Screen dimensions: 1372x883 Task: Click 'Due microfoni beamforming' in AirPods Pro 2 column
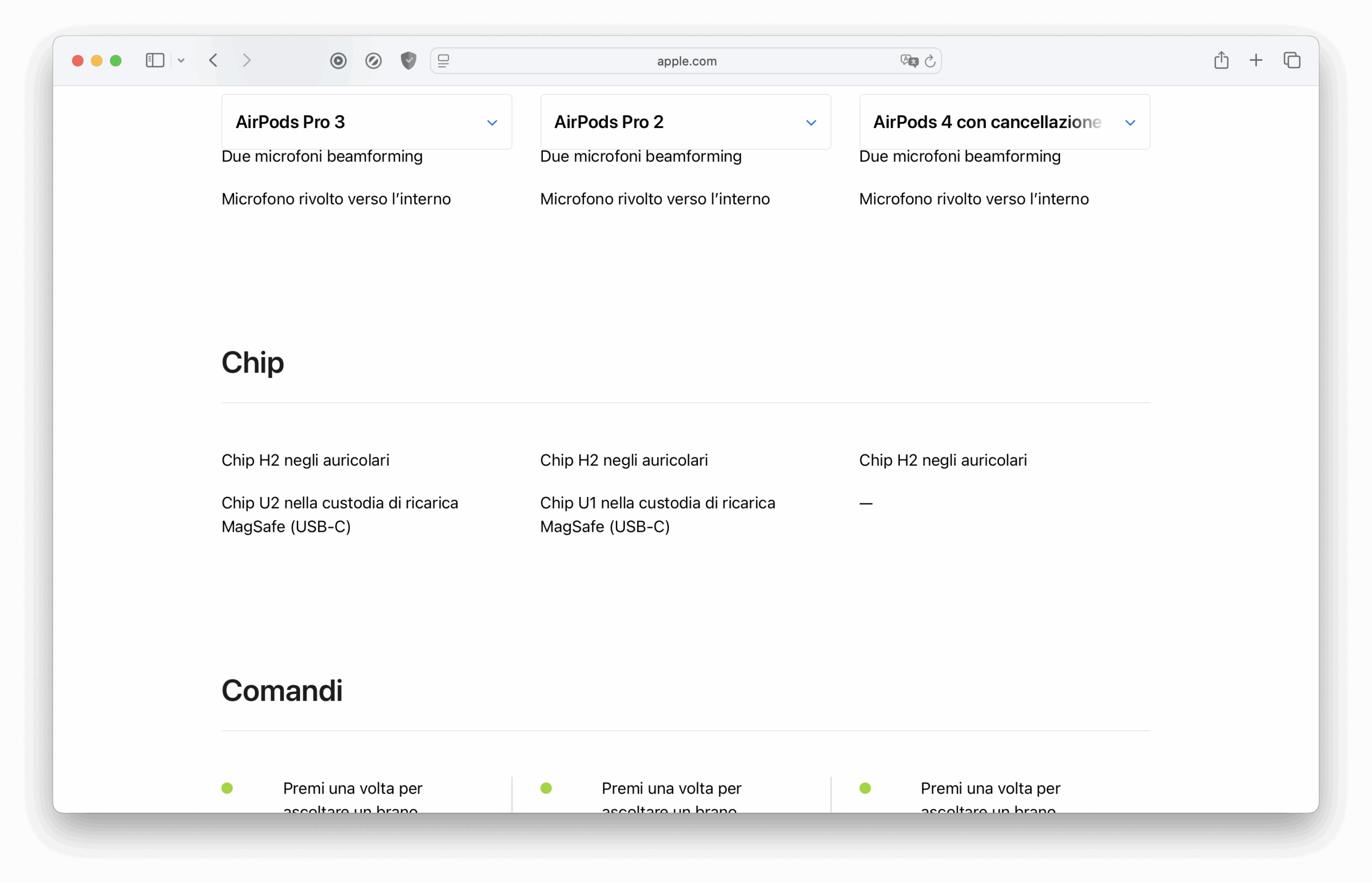(x=641, y=156)
